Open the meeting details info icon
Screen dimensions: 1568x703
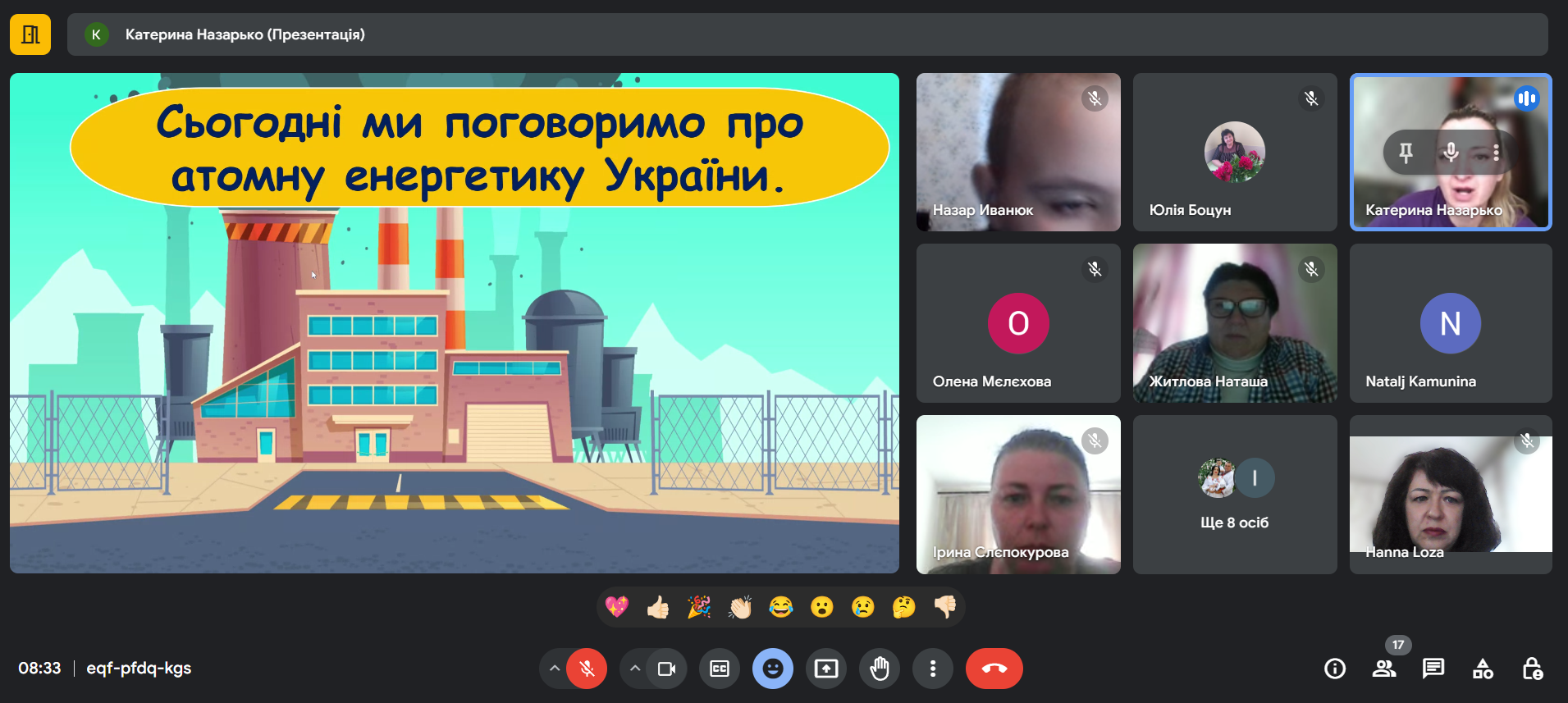click(1334, 669)
